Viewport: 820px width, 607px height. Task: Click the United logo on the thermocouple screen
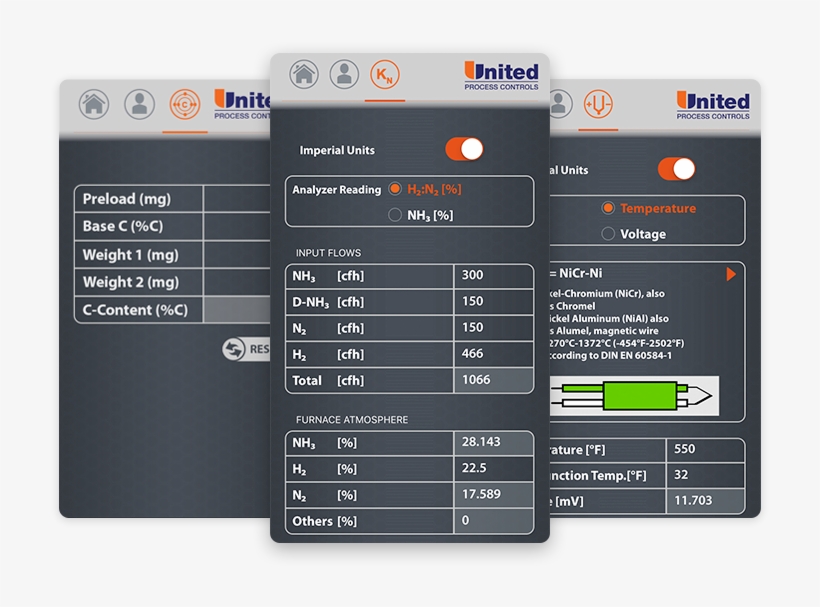712,102
